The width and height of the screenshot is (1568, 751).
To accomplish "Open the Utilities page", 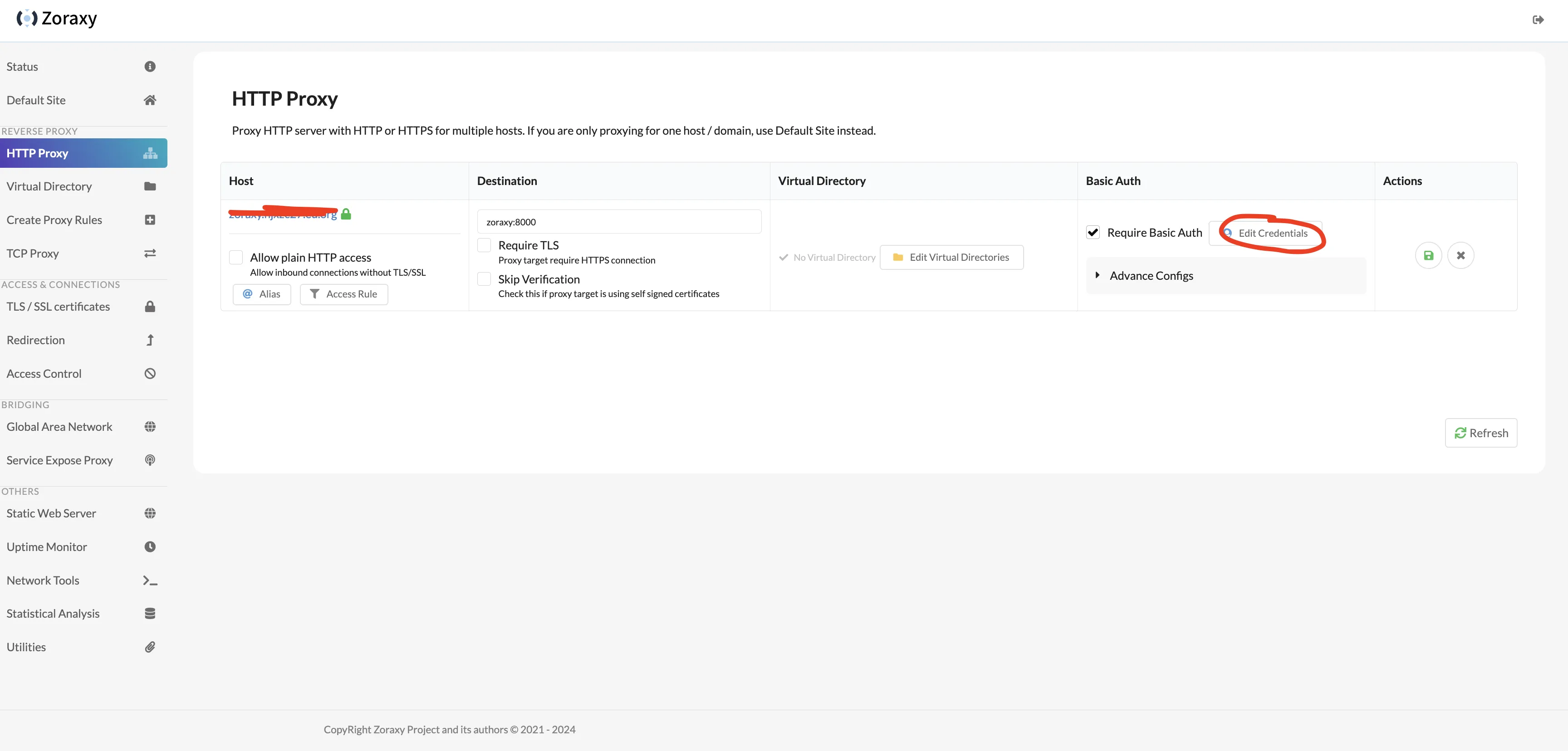I will pyautogui.click(x=83, y=647).
